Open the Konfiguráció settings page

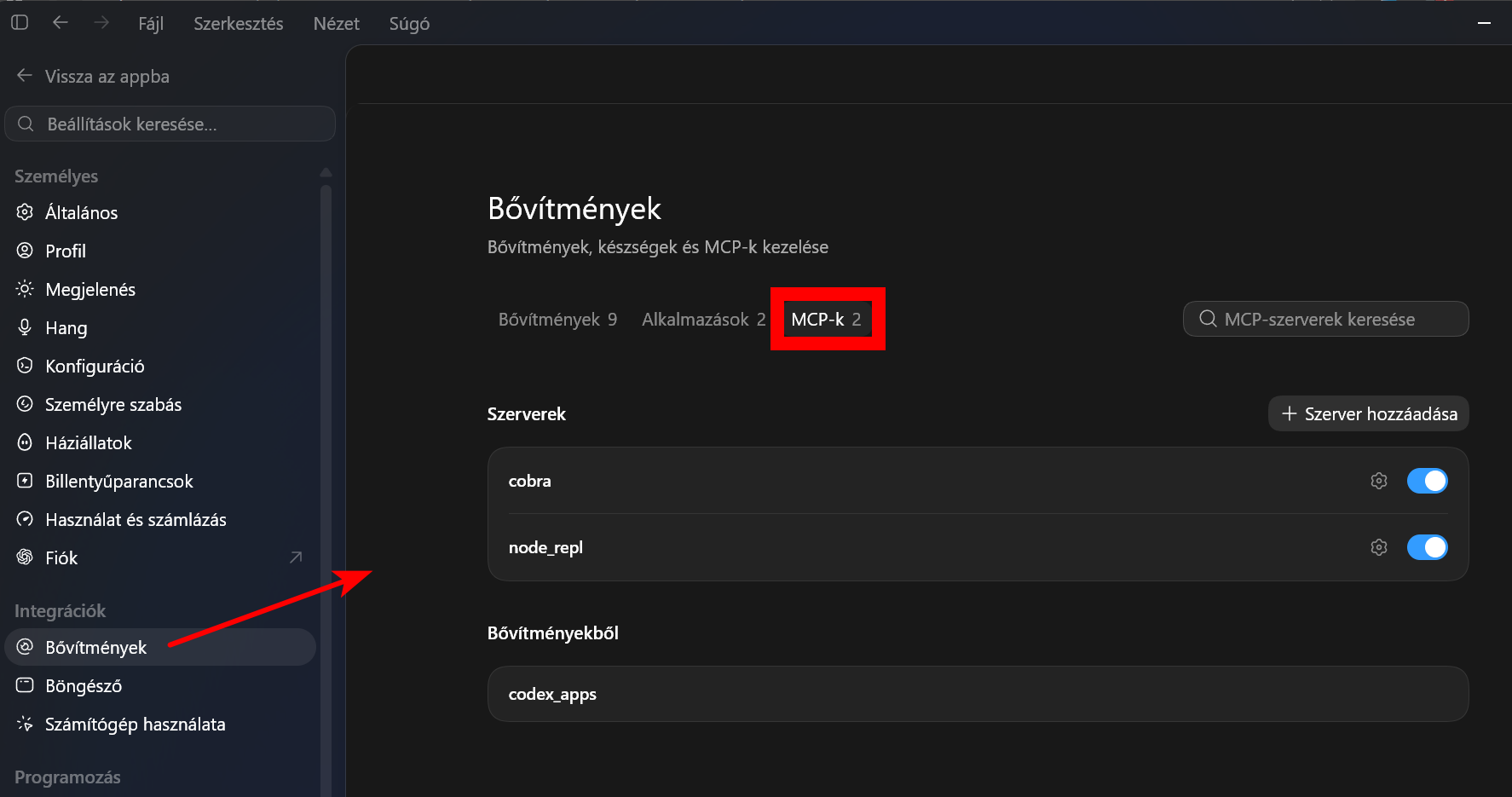160,366
